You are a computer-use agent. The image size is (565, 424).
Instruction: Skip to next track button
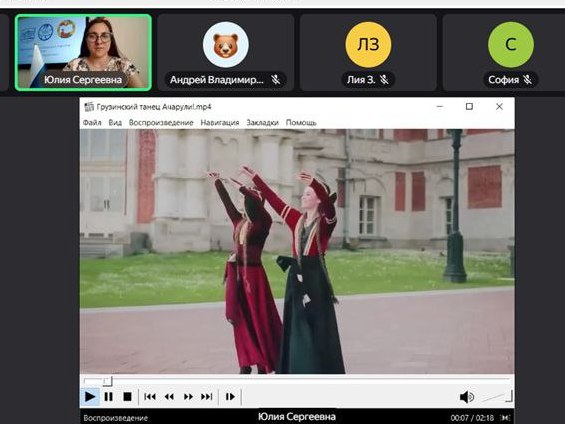(x=207, y=397)
